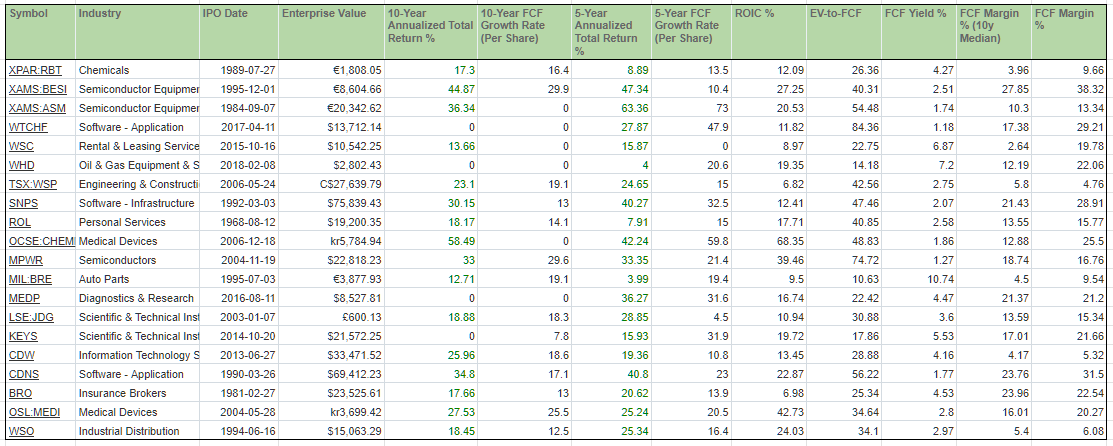The width and height of the screenshot is (1113, 446).
Task: Open the LSE:JDG symbol link
Action: pyautogui.click(x=31, y=317)
